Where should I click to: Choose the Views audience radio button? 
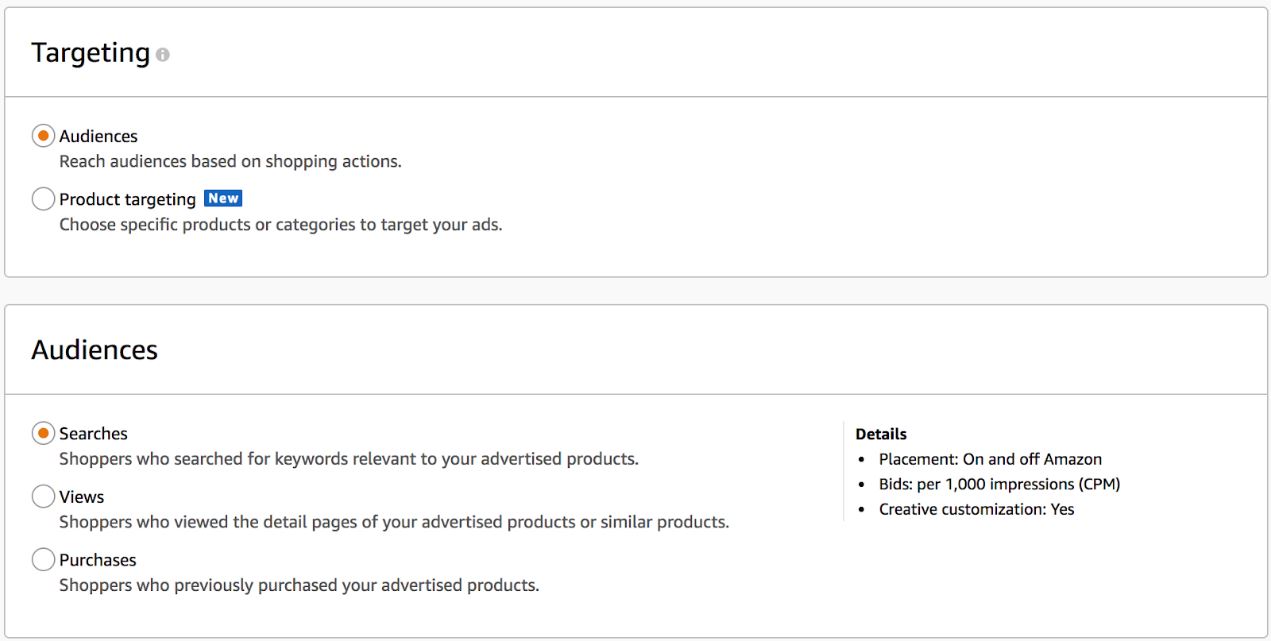pyautogui.click(x=43, y=496)
